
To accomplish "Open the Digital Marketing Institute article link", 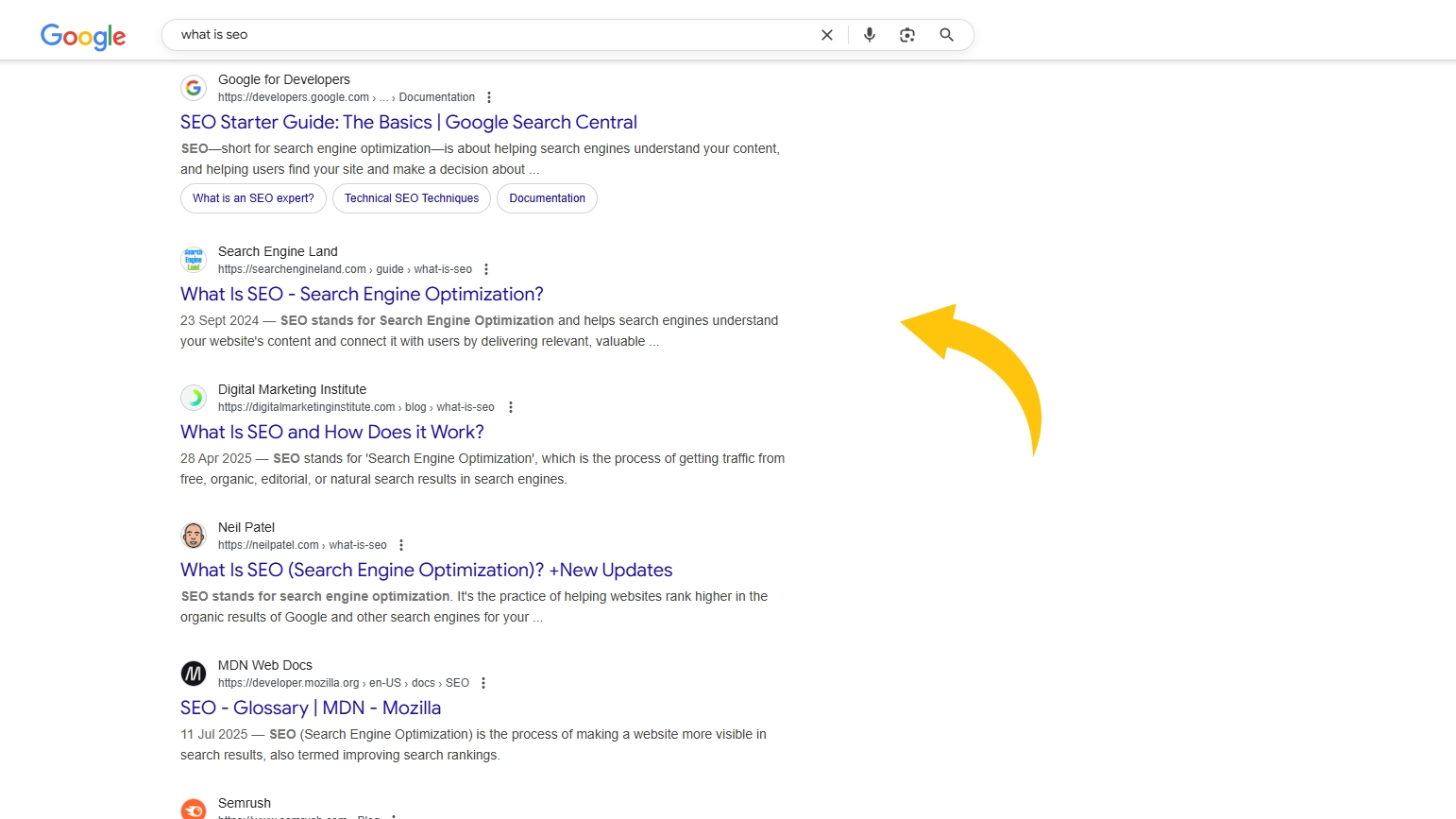I will 331,432.
